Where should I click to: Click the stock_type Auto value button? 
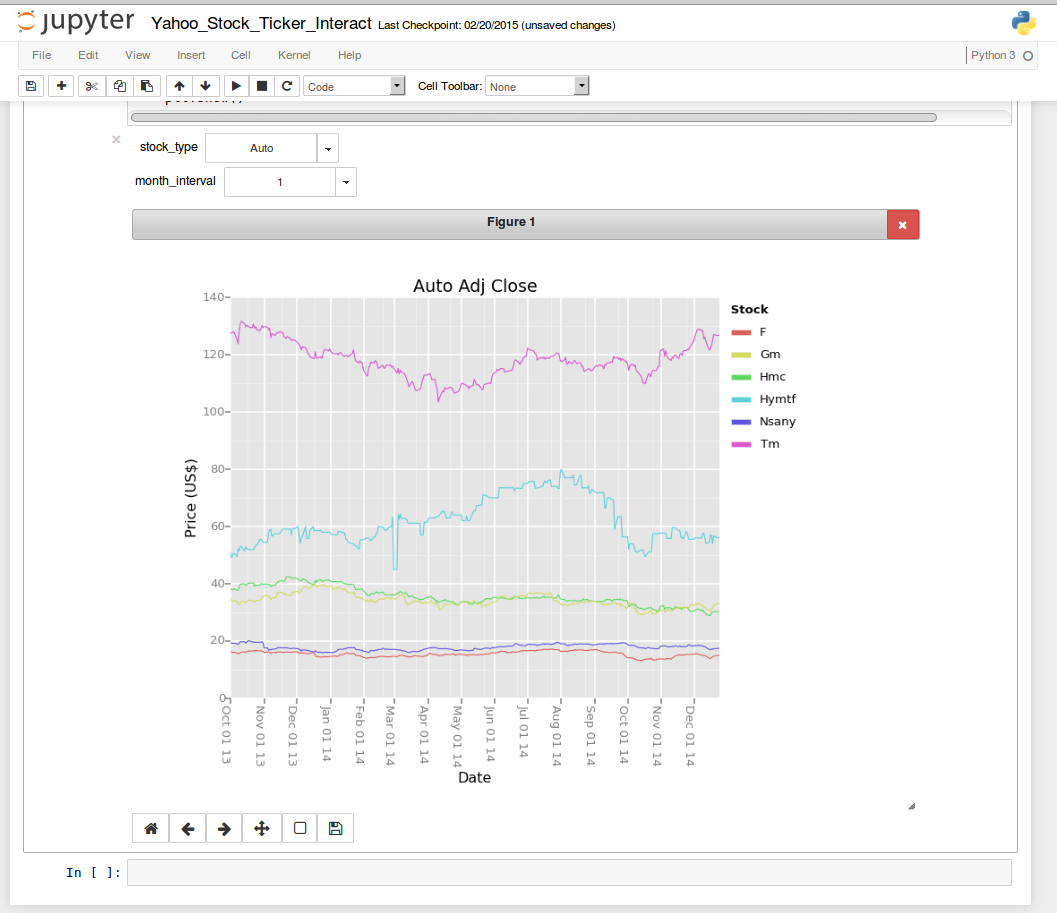coord(261,148)
